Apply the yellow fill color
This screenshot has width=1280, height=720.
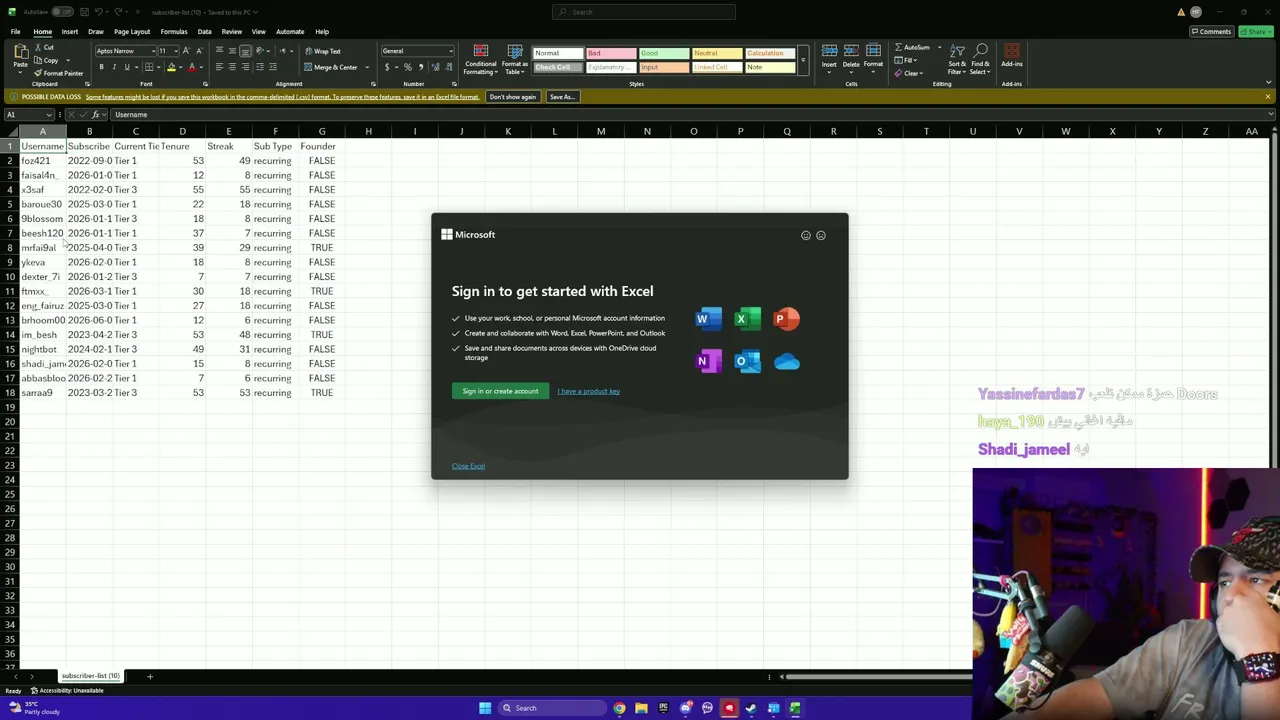coord(171,67)
